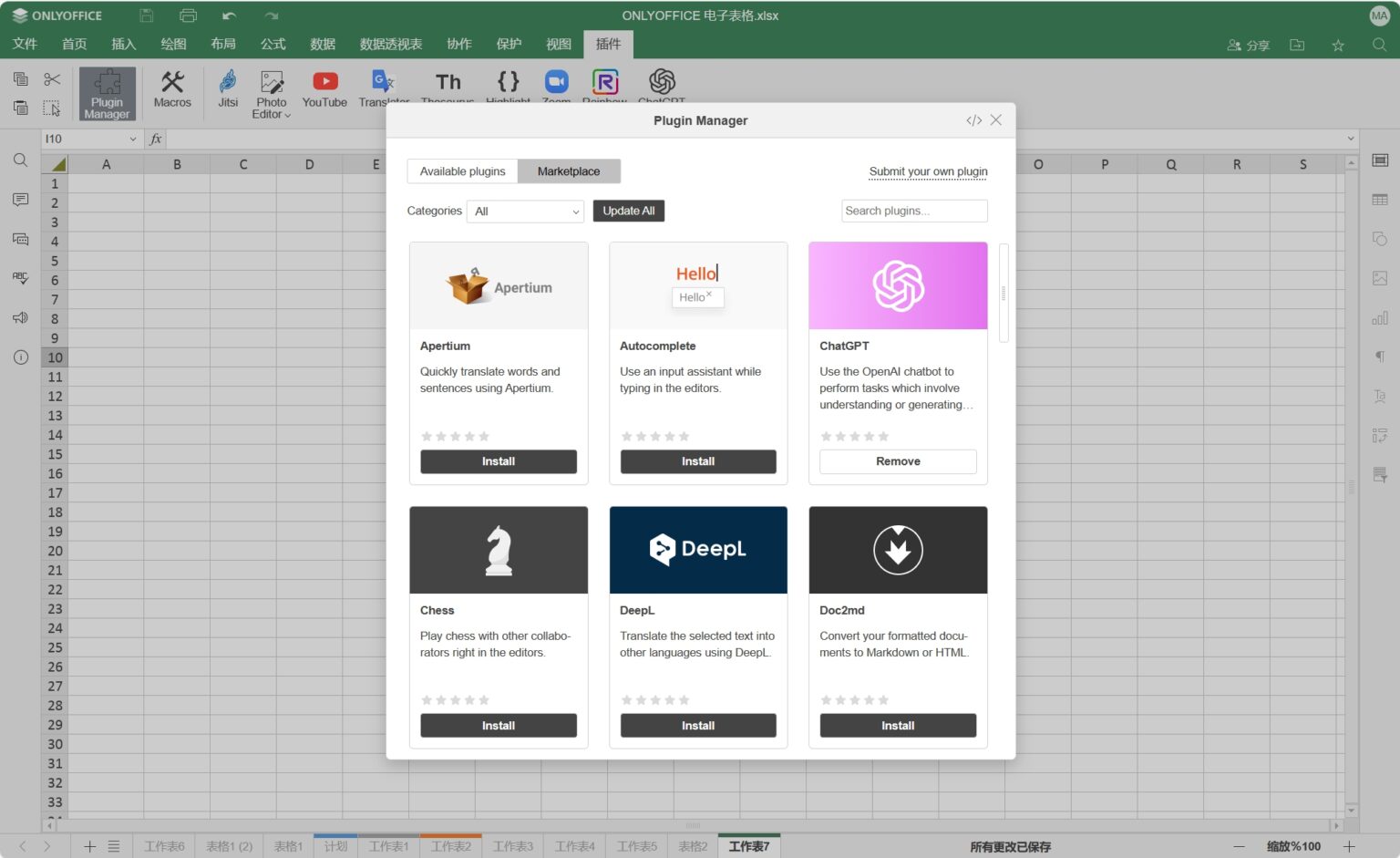
Task: Click the Plugin Manager icon
Action: (107, 93)
